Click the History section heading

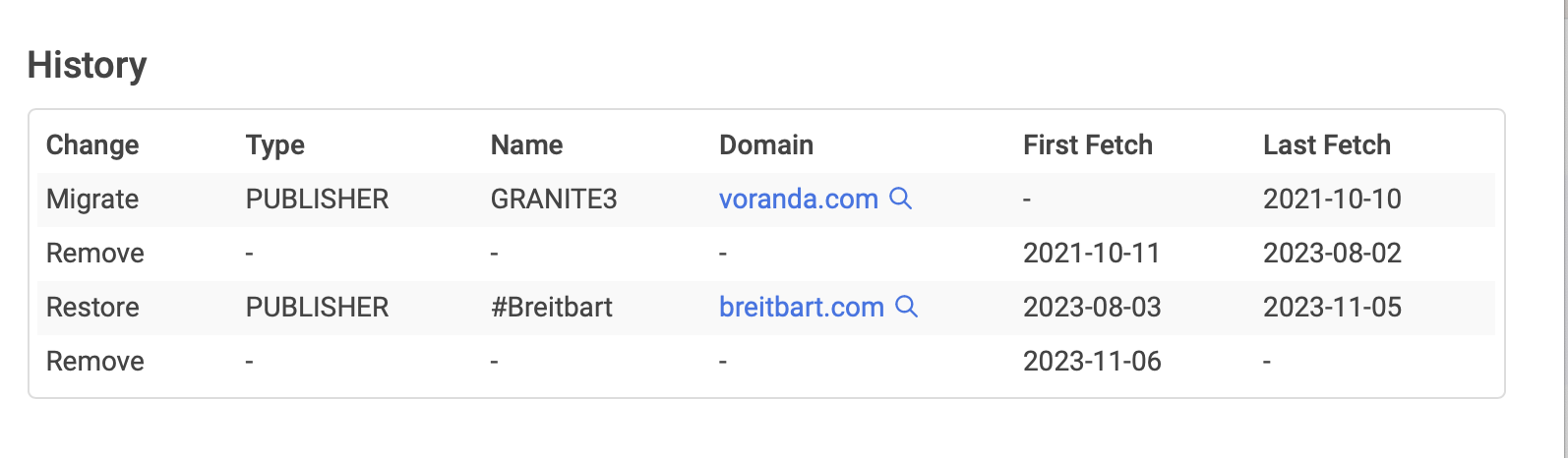(x=87, y=65)
